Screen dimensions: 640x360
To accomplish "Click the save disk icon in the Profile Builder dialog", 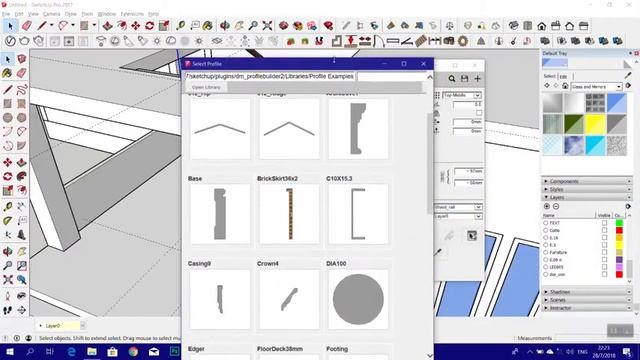I will (x=464, y=78).
